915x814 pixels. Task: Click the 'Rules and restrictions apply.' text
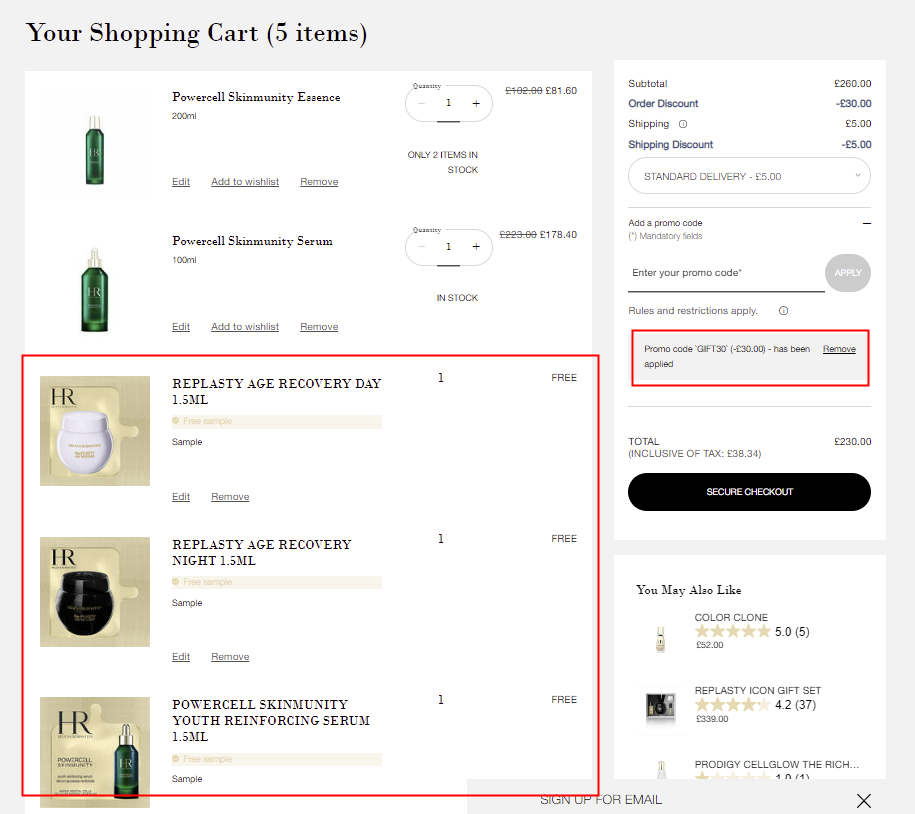(x=693, y=310)
